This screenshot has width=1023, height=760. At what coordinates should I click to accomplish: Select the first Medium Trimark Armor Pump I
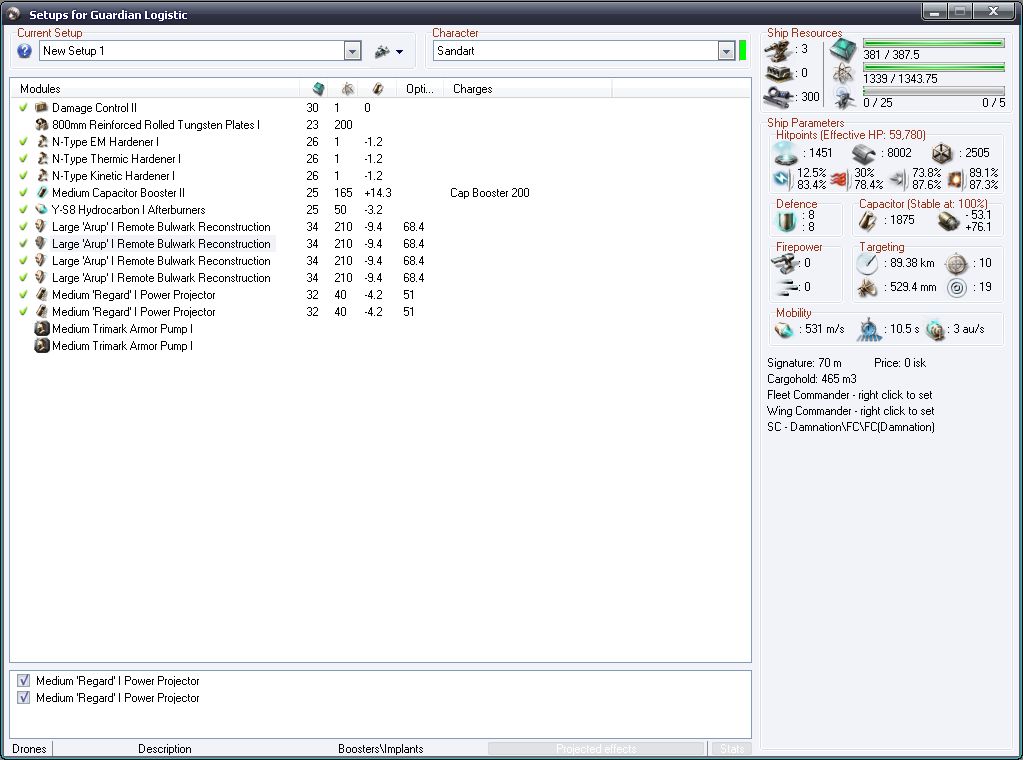point(122,329)
